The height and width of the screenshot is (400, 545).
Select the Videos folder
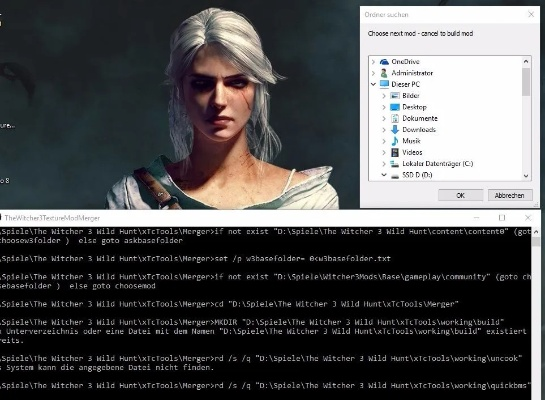412,152
